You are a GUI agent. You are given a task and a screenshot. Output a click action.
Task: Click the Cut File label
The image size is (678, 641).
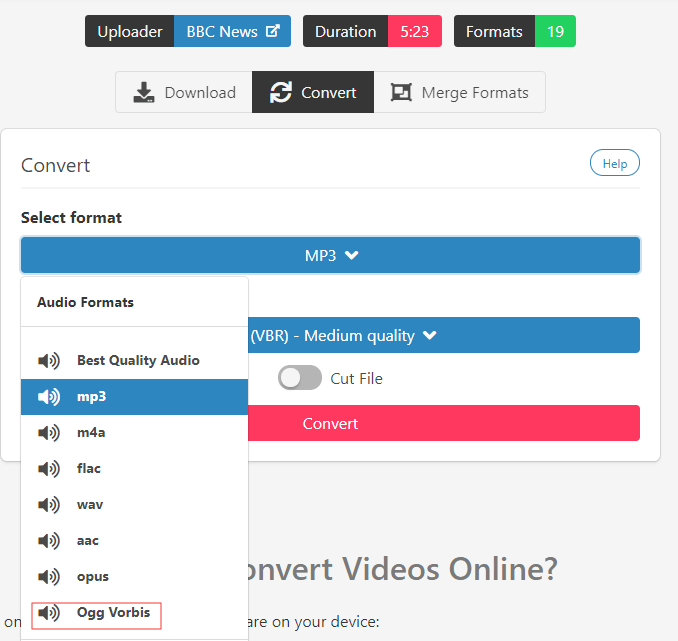356,378
